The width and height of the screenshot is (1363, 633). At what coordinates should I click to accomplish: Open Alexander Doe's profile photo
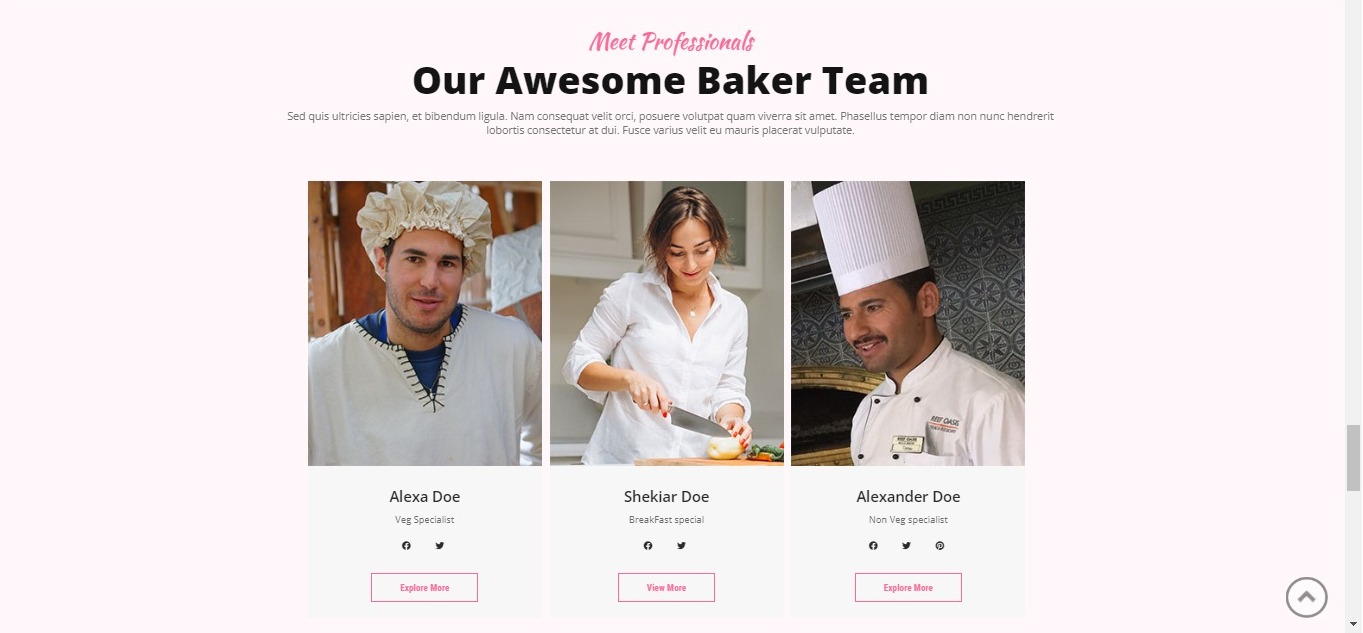tap(908, 323)
